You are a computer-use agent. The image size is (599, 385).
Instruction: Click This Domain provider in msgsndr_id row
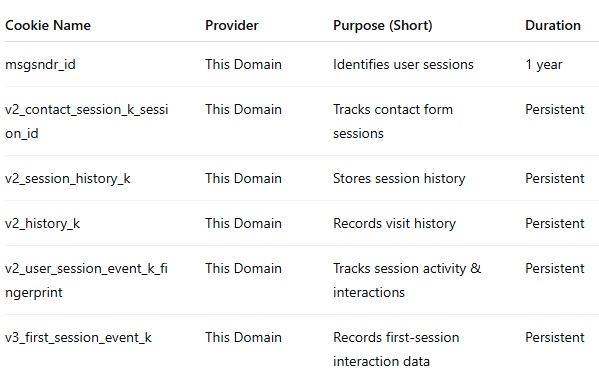pyautogui.click(x=243, y=65)
